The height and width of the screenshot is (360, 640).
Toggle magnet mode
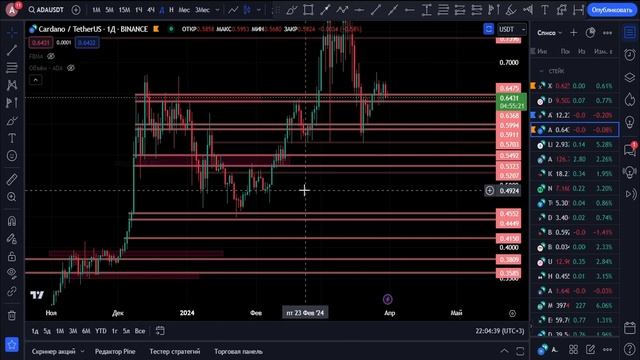coord(12,221)
